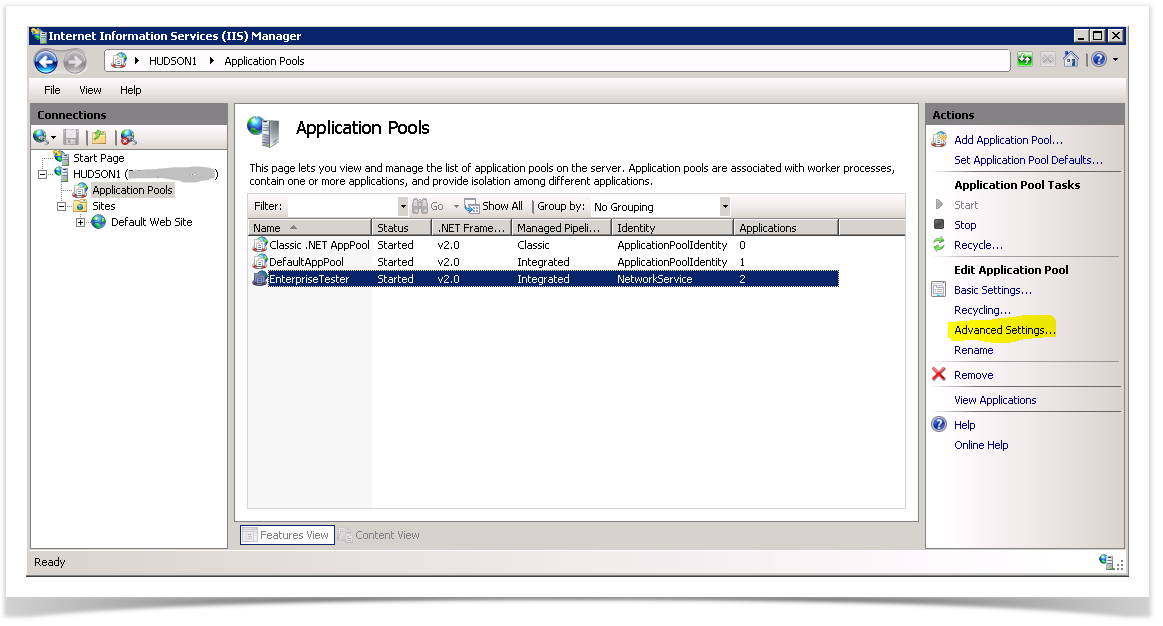Open Advanced Settings for the pool
Viewport: 1163px width, 626px height.
[1004, 330]
